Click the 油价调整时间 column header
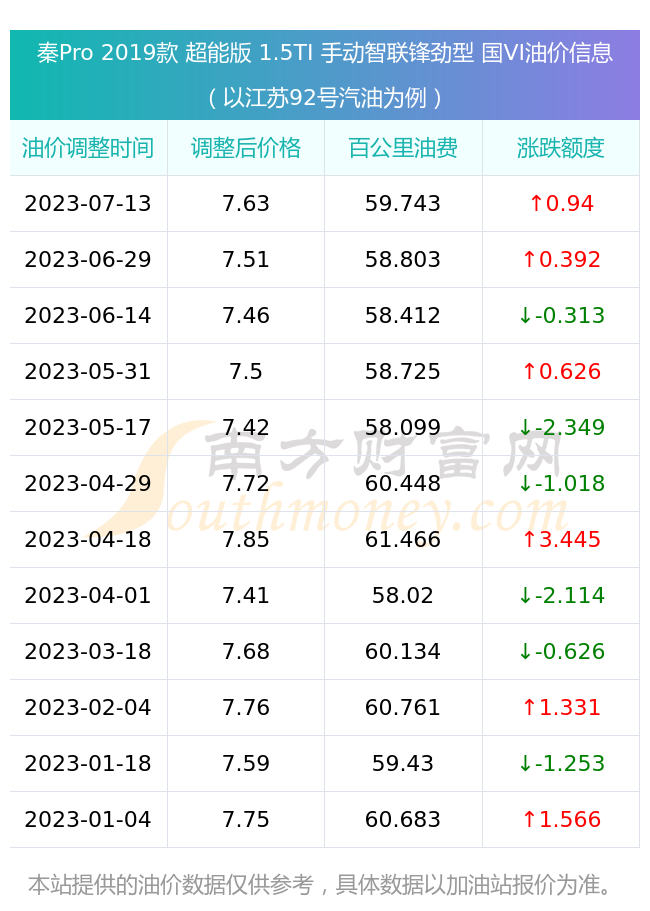Viewport: 650px width, 911px height. tap(88, 148)
